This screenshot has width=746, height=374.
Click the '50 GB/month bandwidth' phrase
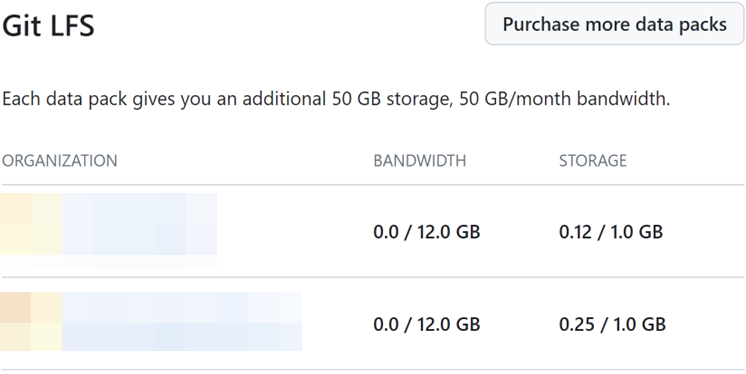click(564, 99)
